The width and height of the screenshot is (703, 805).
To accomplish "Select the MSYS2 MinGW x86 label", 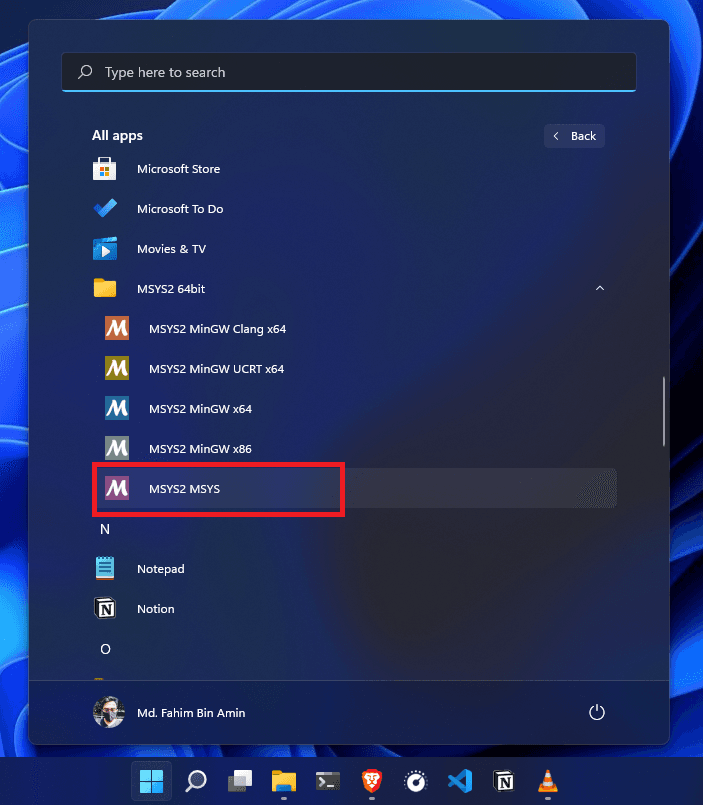I will [200, 449].
